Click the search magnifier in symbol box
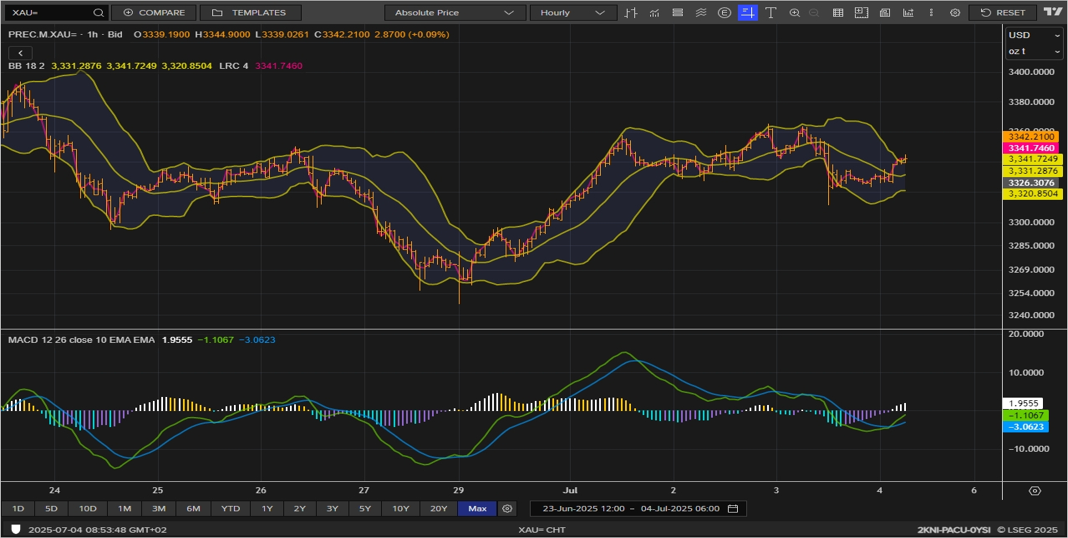Viewport: 1068px width, 538px height. click(99, 12)
